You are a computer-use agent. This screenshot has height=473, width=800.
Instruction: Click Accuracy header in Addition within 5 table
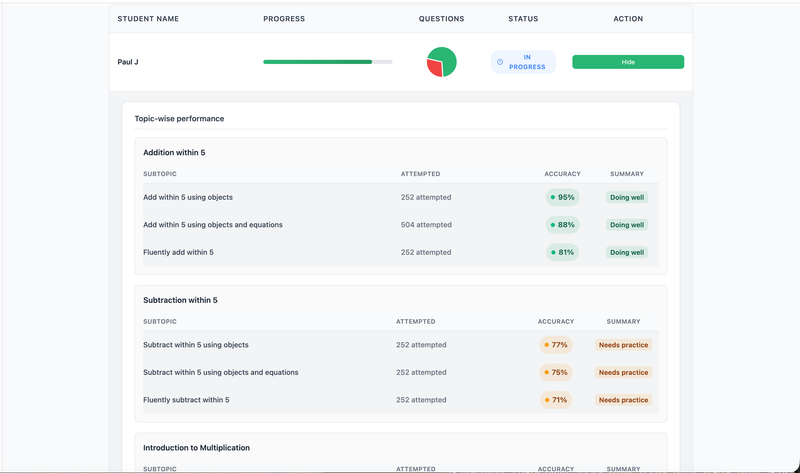562,174
